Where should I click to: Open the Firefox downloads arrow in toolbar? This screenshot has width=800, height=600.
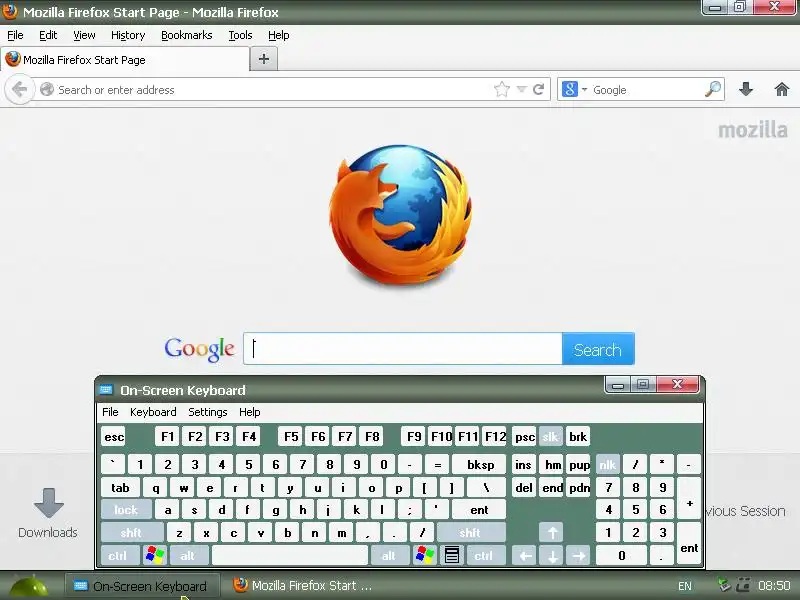(x=746, y=89)
